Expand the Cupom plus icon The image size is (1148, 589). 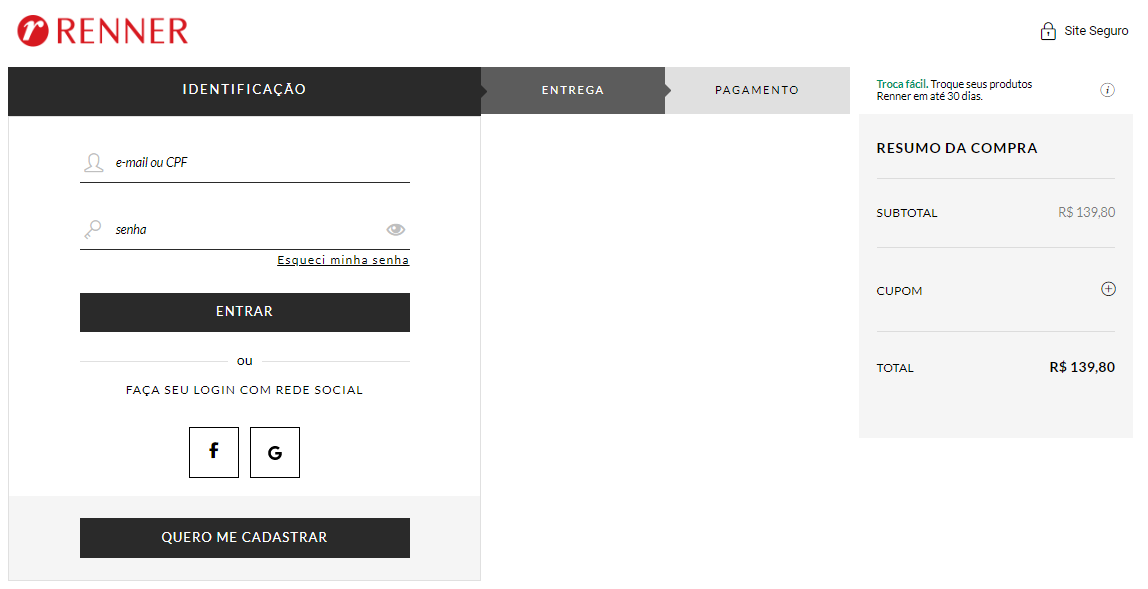click(1108, 289)
